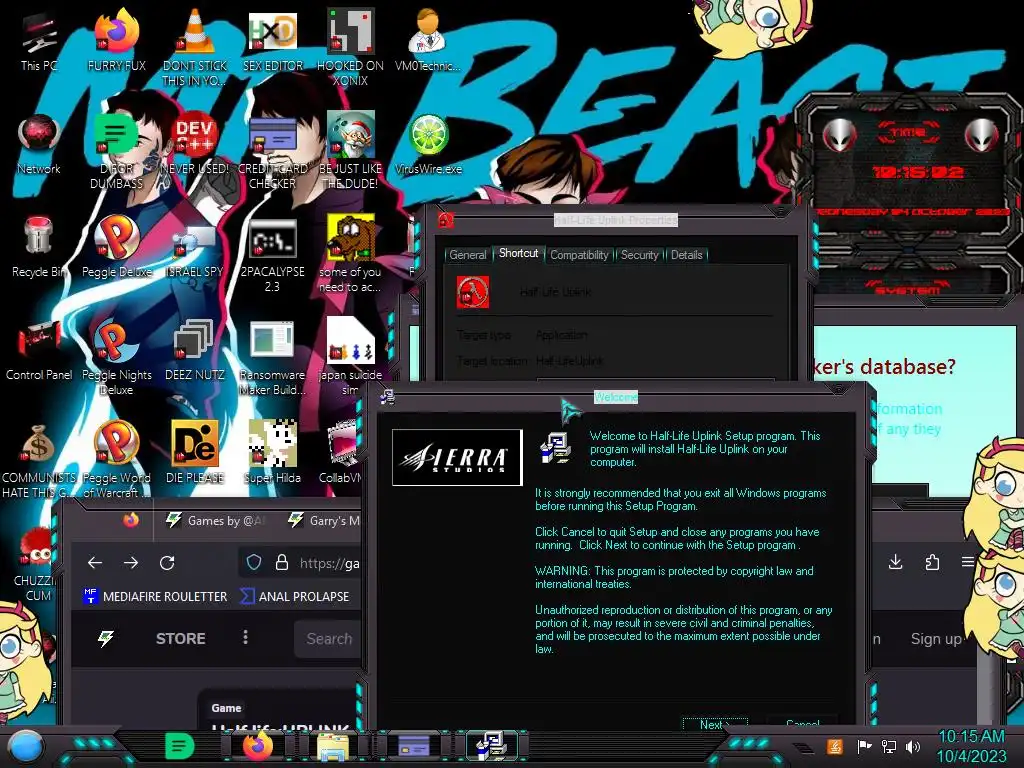Open File Explorer from the taskbar

tap(332, 746)
